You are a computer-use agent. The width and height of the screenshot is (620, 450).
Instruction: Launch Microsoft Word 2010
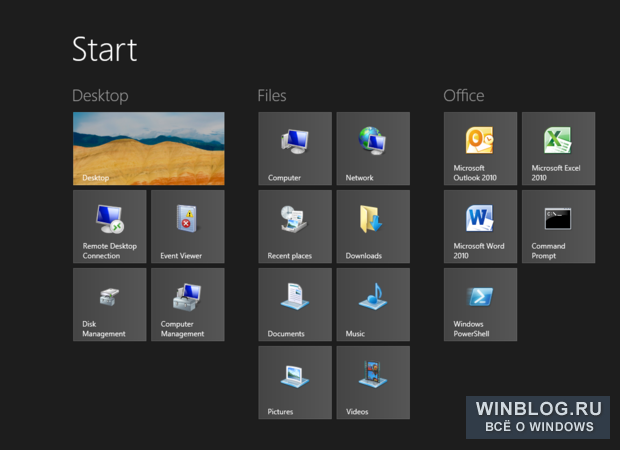tap(480, 227)
